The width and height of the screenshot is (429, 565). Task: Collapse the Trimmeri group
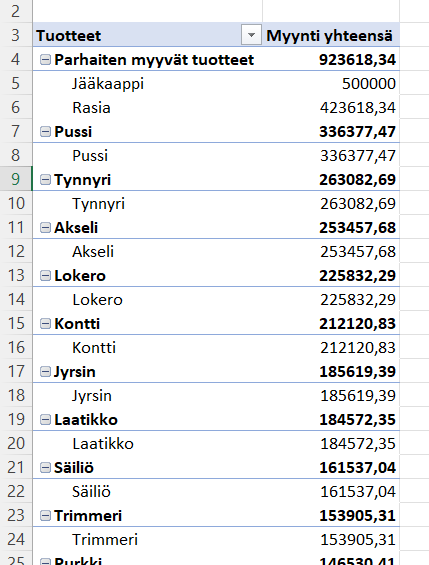pos(45,516)
